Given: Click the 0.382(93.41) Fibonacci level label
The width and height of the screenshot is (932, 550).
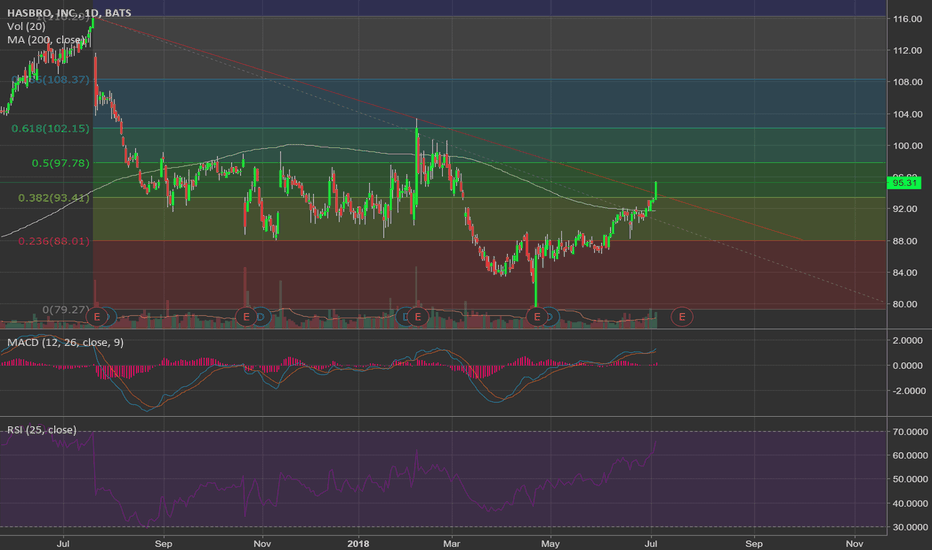Looking at the screenshot, I should point(53,197).
